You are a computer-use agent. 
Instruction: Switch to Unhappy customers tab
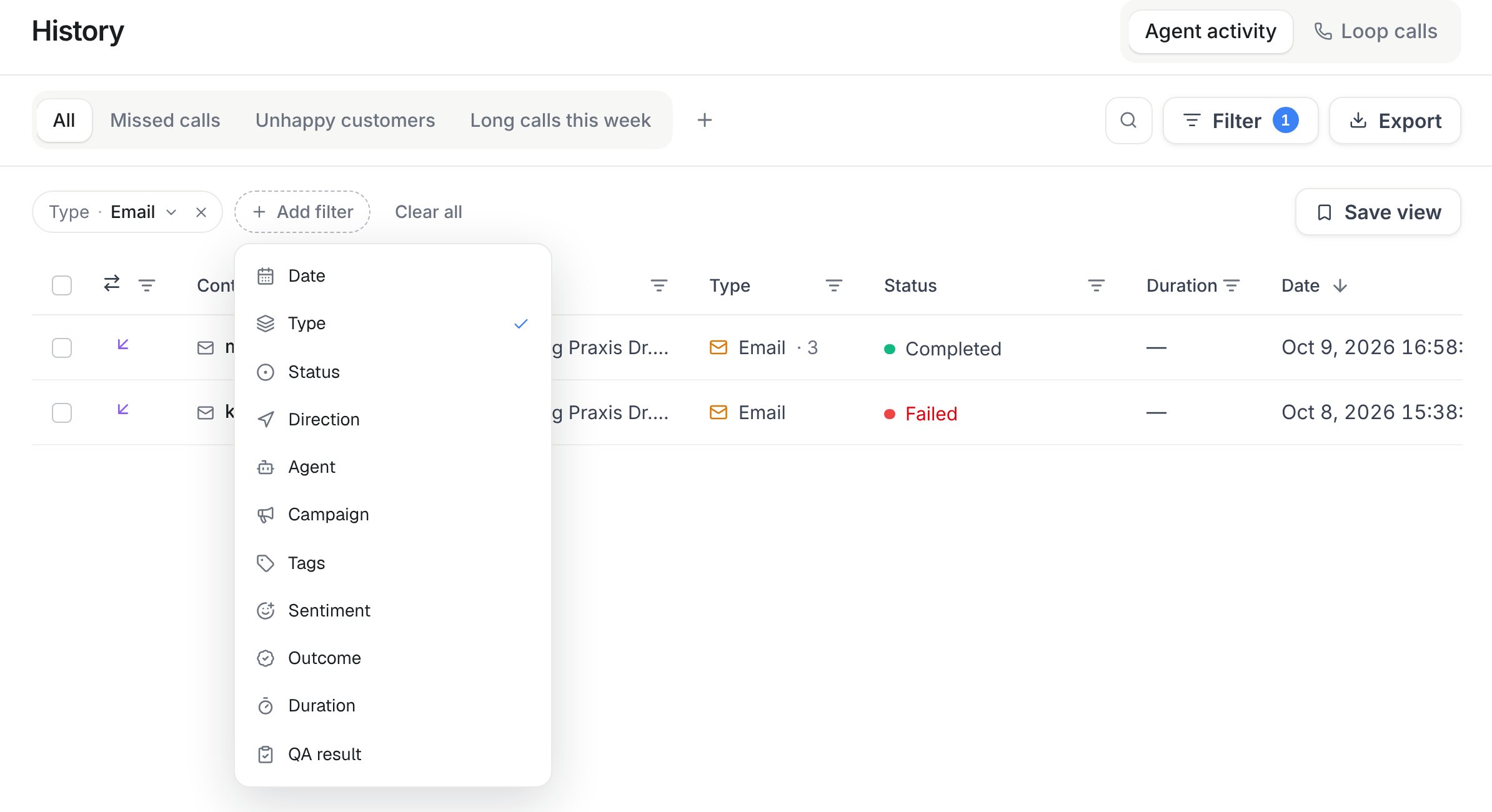345,120
